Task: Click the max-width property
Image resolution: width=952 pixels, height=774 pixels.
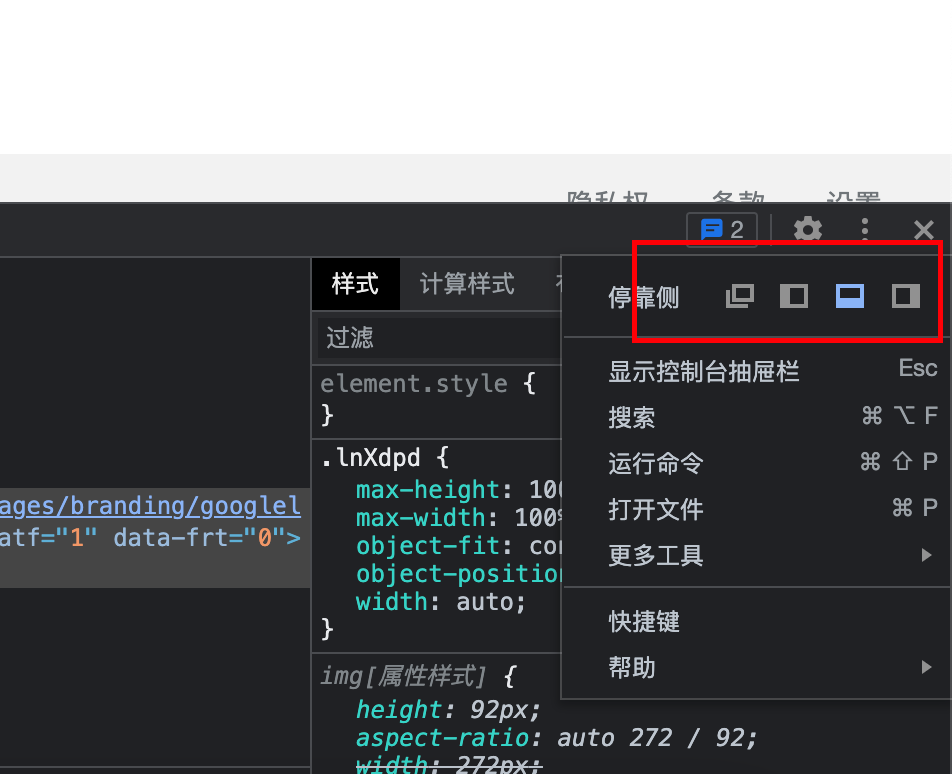Action: point(420,518)
